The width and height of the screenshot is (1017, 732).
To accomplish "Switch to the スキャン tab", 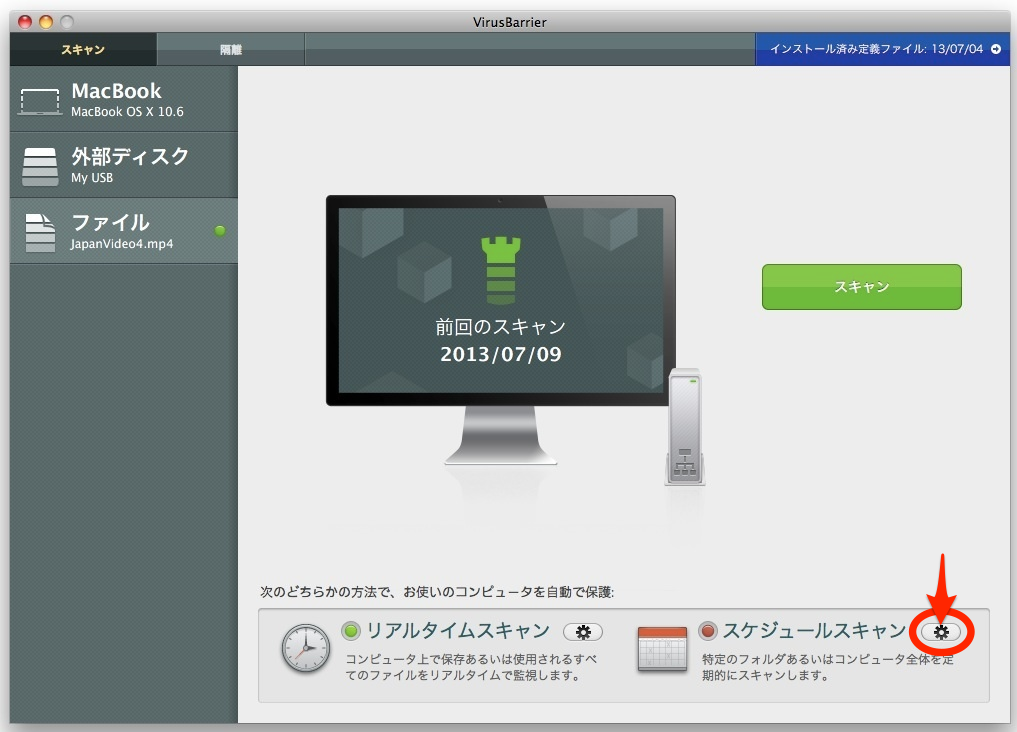I will [x=83, y=49].
